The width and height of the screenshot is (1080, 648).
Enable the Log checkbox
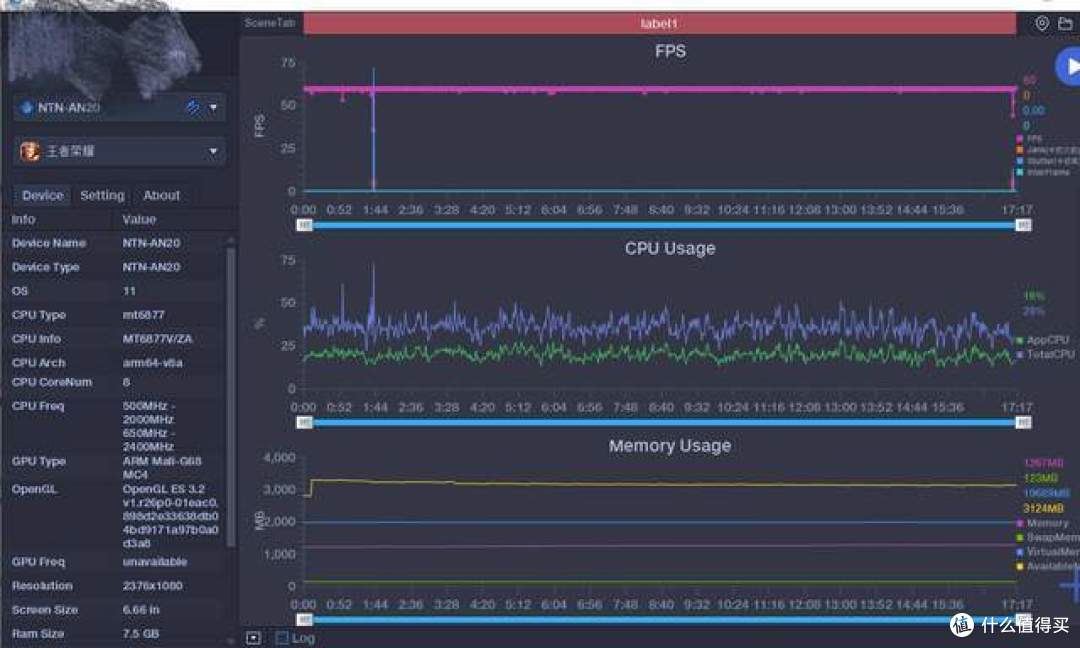(282, 638)
